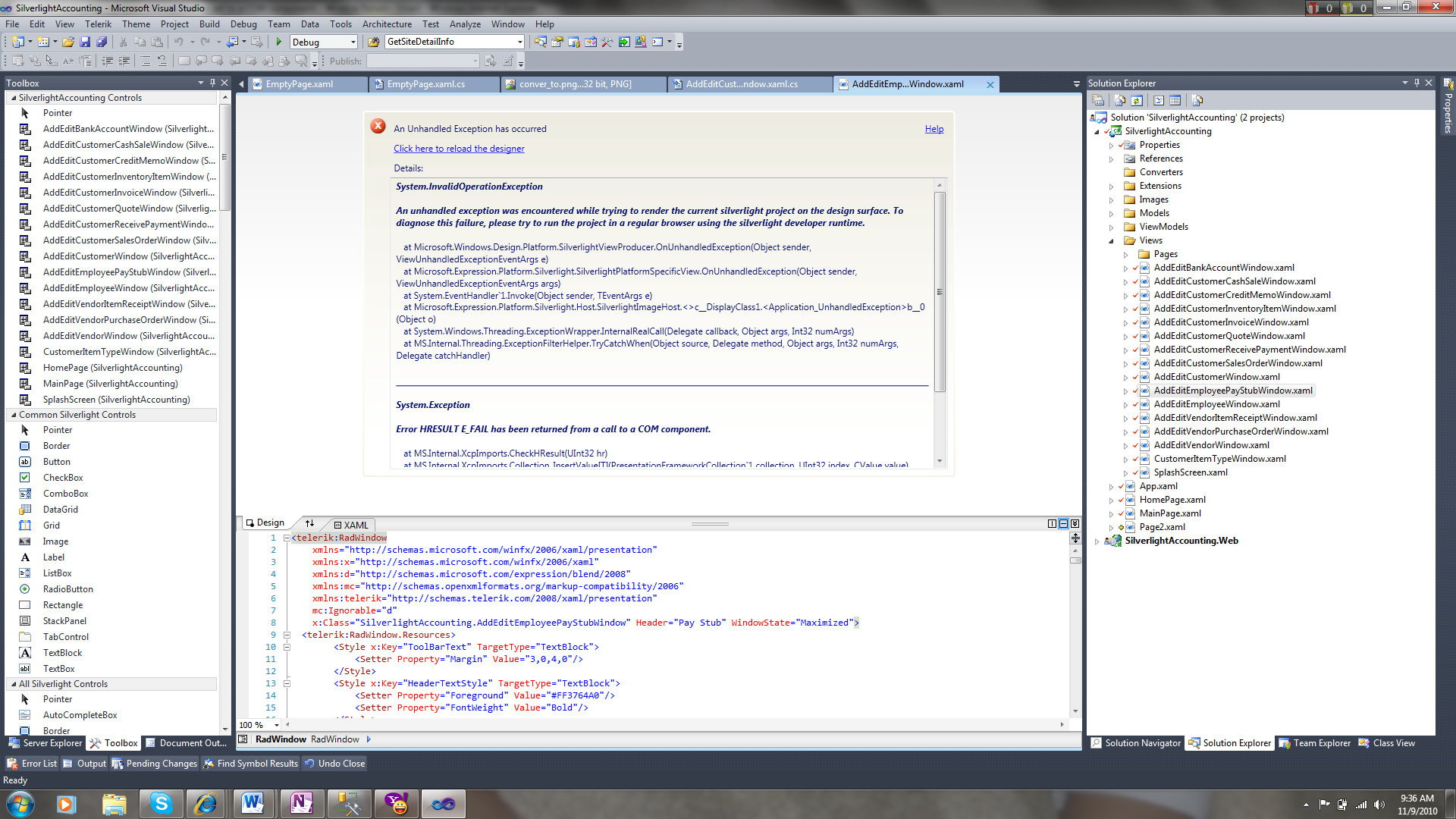Click the Save All toolbar icon
1456x819 pixels.
pyautogui.click(x=101, y=42)
